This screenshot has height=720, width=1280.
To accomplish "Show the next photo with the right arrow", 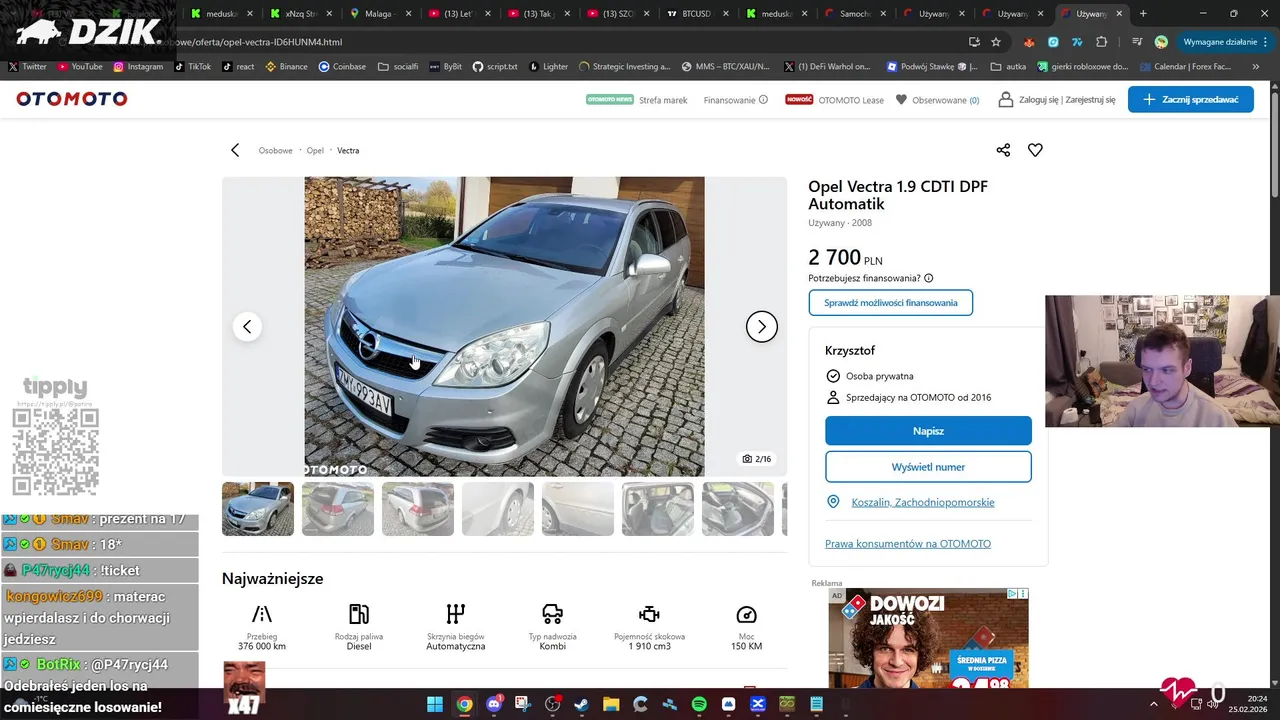I will (x=762, y=327).
